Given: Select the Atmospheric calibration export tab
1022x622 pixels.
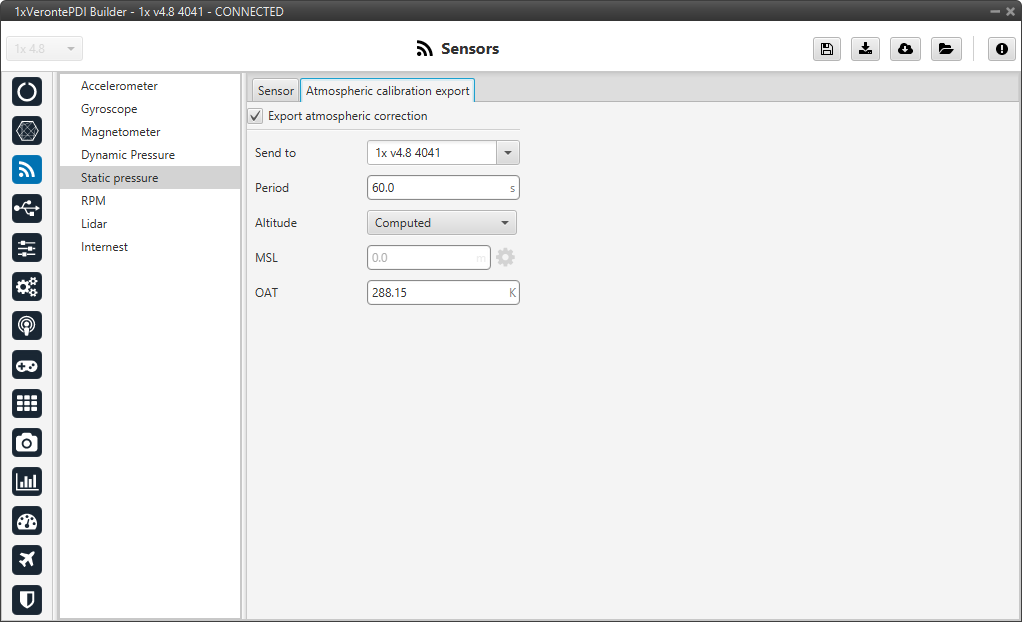Looking at the screenshot, I should tap(387, 91).
